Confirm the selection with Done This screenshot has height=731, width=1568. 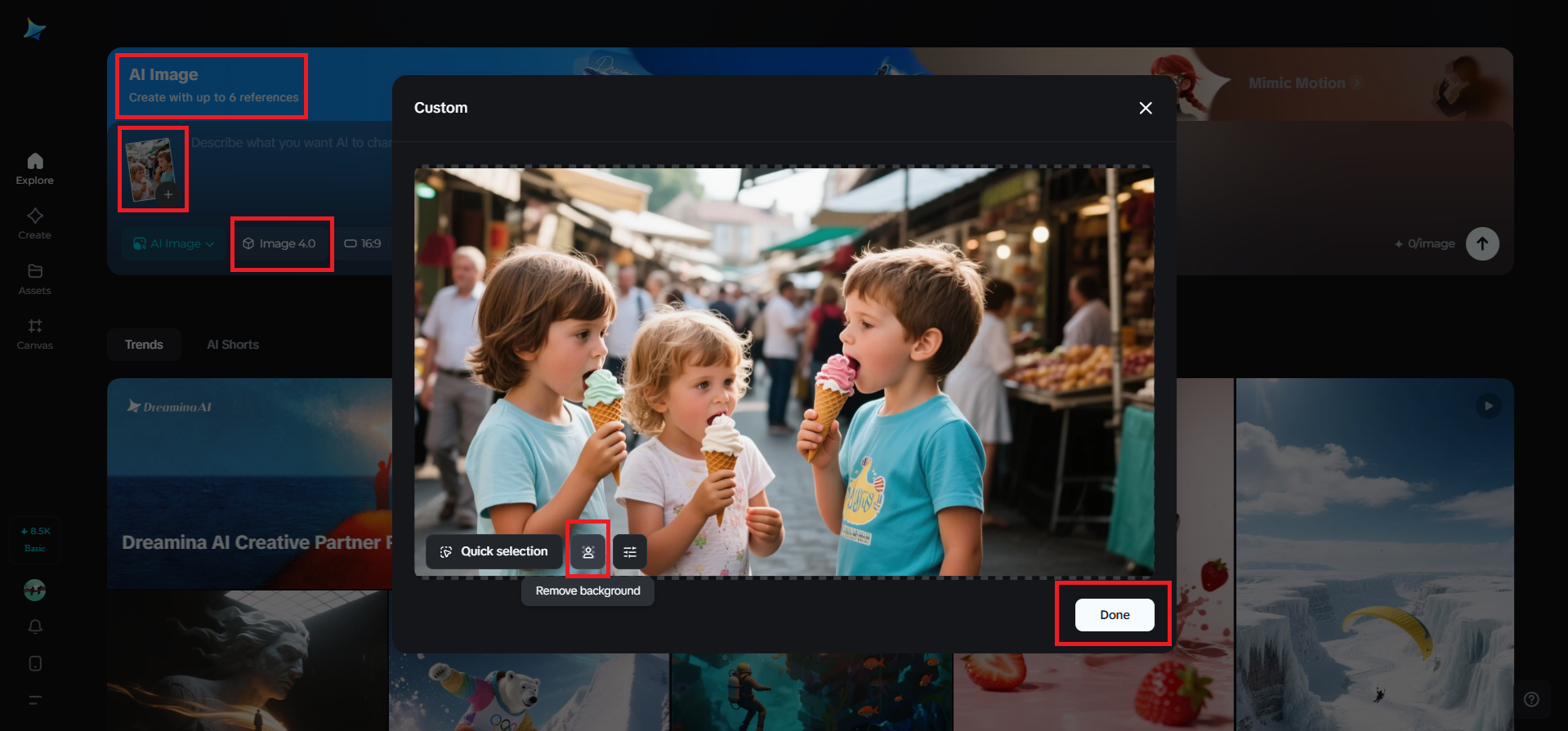click(1115, 615)
